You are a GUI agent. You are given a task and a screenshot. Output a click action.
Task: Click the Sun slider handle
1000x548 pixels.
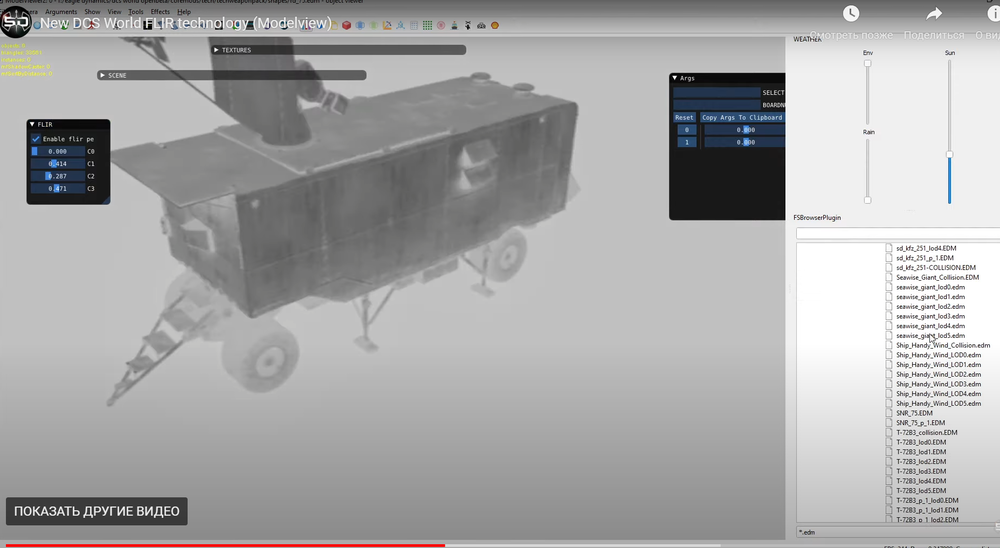coord(950,154)
